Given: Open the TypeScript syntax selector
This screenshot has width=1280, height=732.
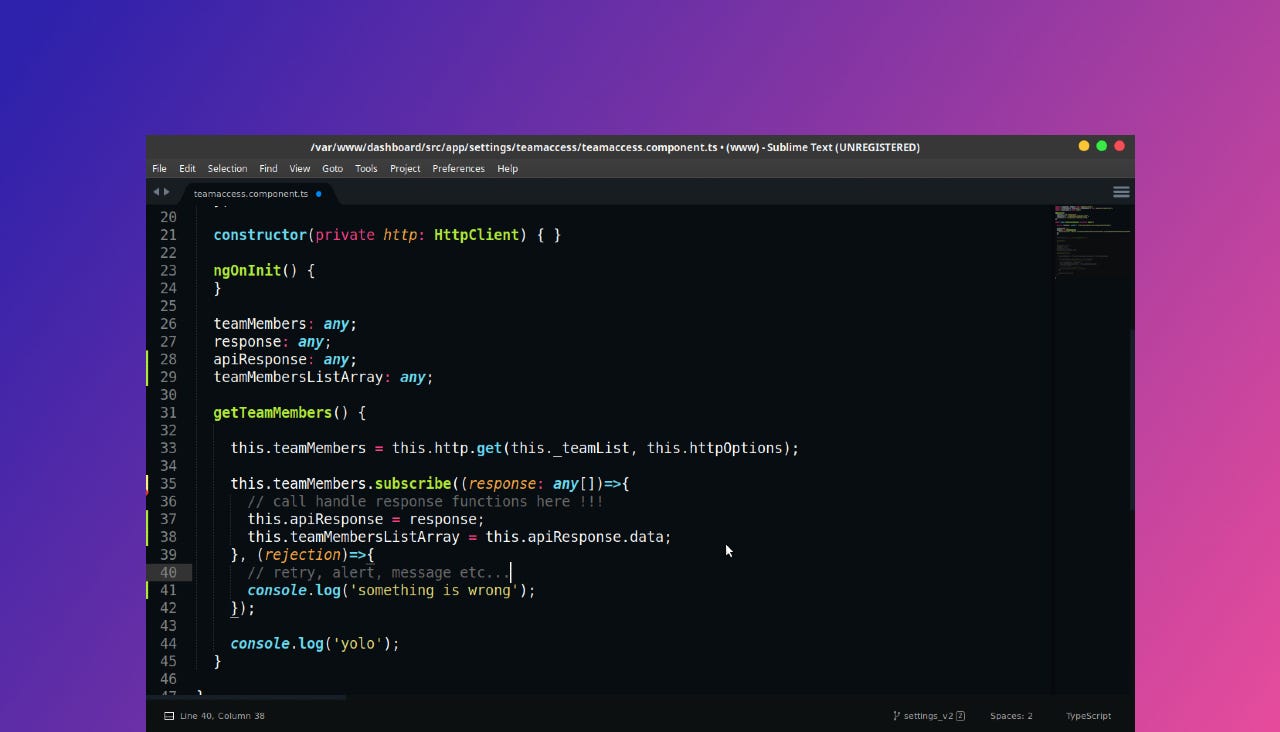Looking at the screenshot, I should coord(1088,716).
